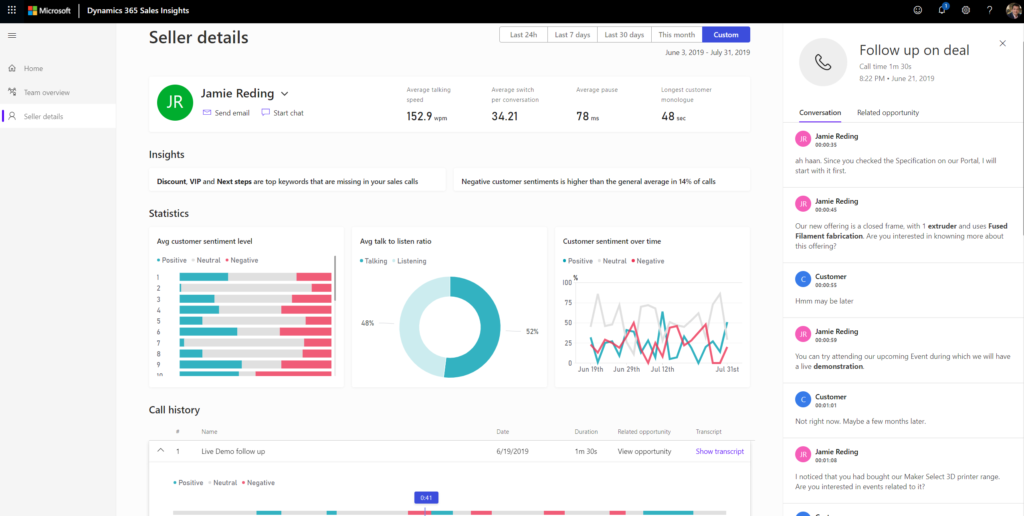1024x516 pixels.
Task: Collapse the left navigation hamburger menu
Action: point(12,36)
